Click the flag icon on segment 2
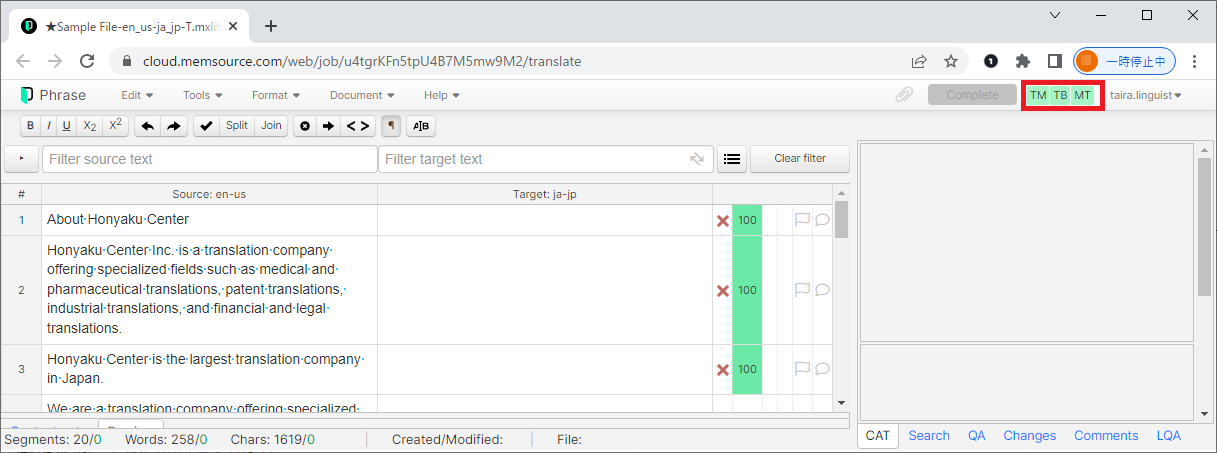1217x453 pixels. pos(801,290)
